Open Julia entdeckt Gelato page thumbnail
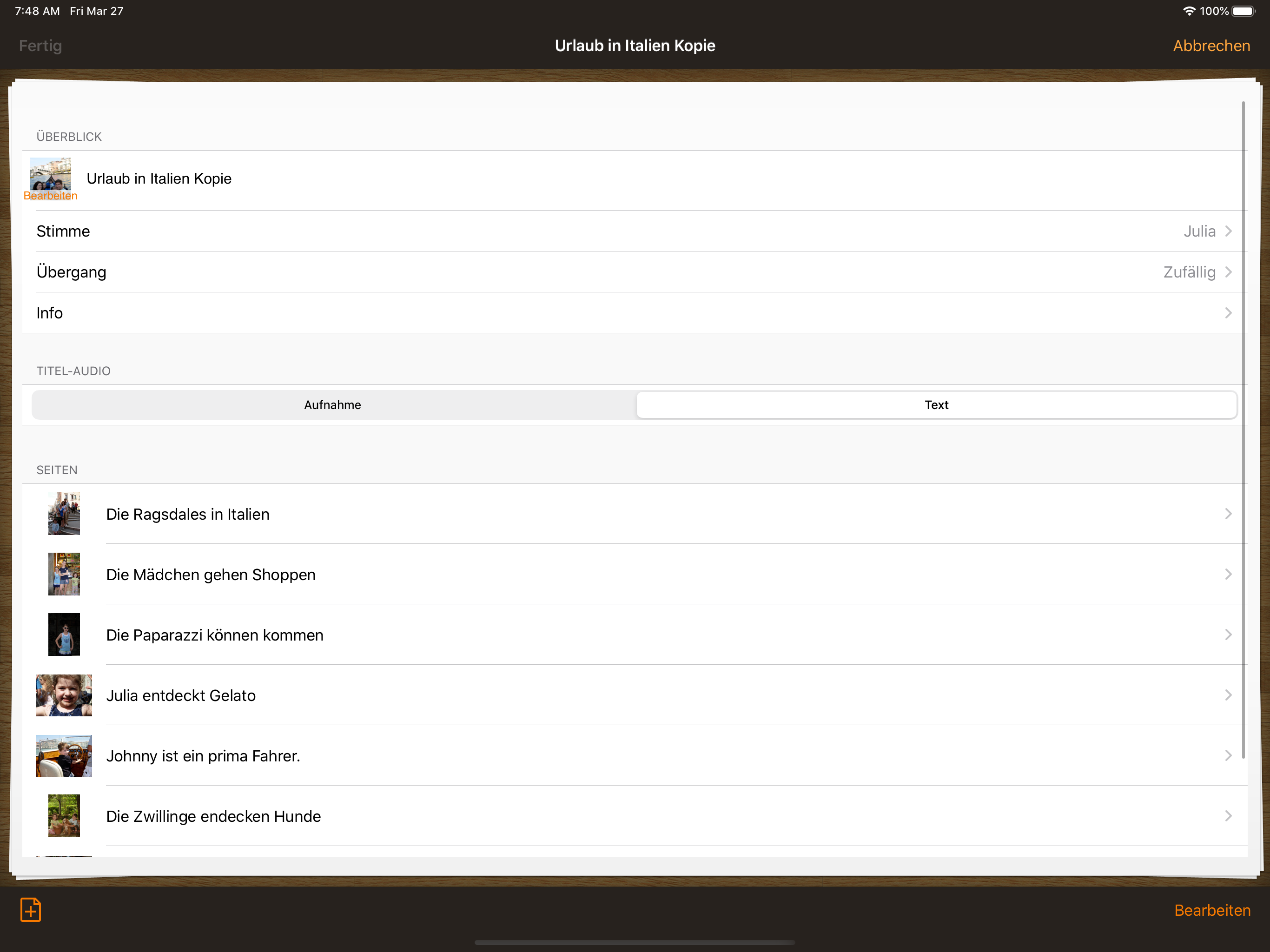The width and height of the screenshot is (1270, 952). click(64, 695)
